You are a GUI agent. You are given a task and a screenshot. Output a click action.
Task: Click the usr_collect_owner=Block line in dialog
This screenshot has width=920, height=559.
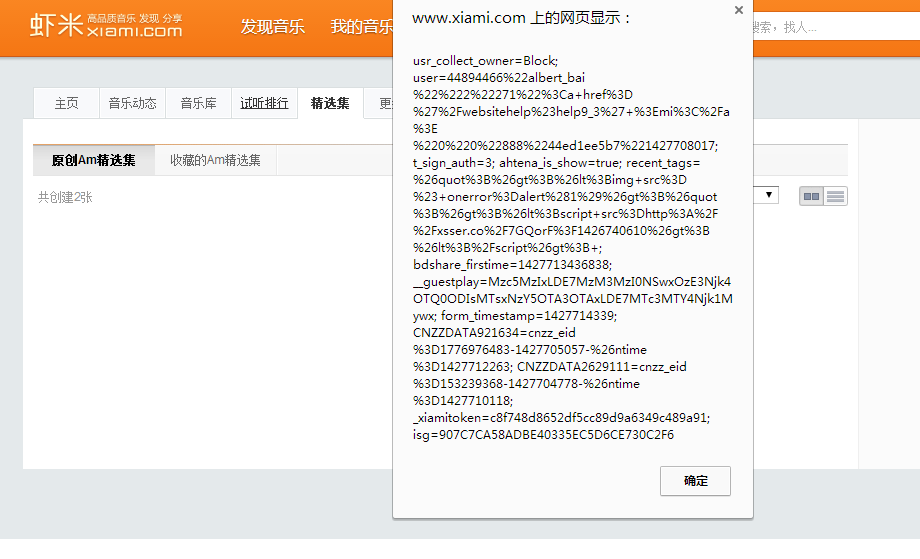485,61
